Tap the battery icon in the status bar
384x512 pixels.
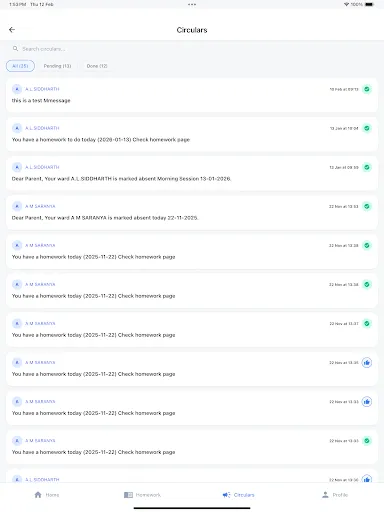pos(369,4)
